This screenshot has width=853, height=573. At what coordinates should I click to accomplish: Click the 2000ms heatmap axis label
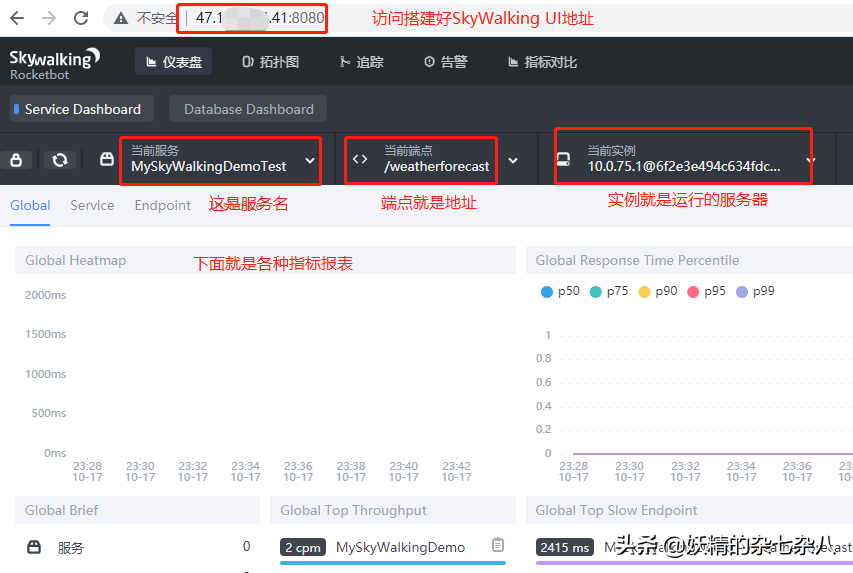(46, 295)
